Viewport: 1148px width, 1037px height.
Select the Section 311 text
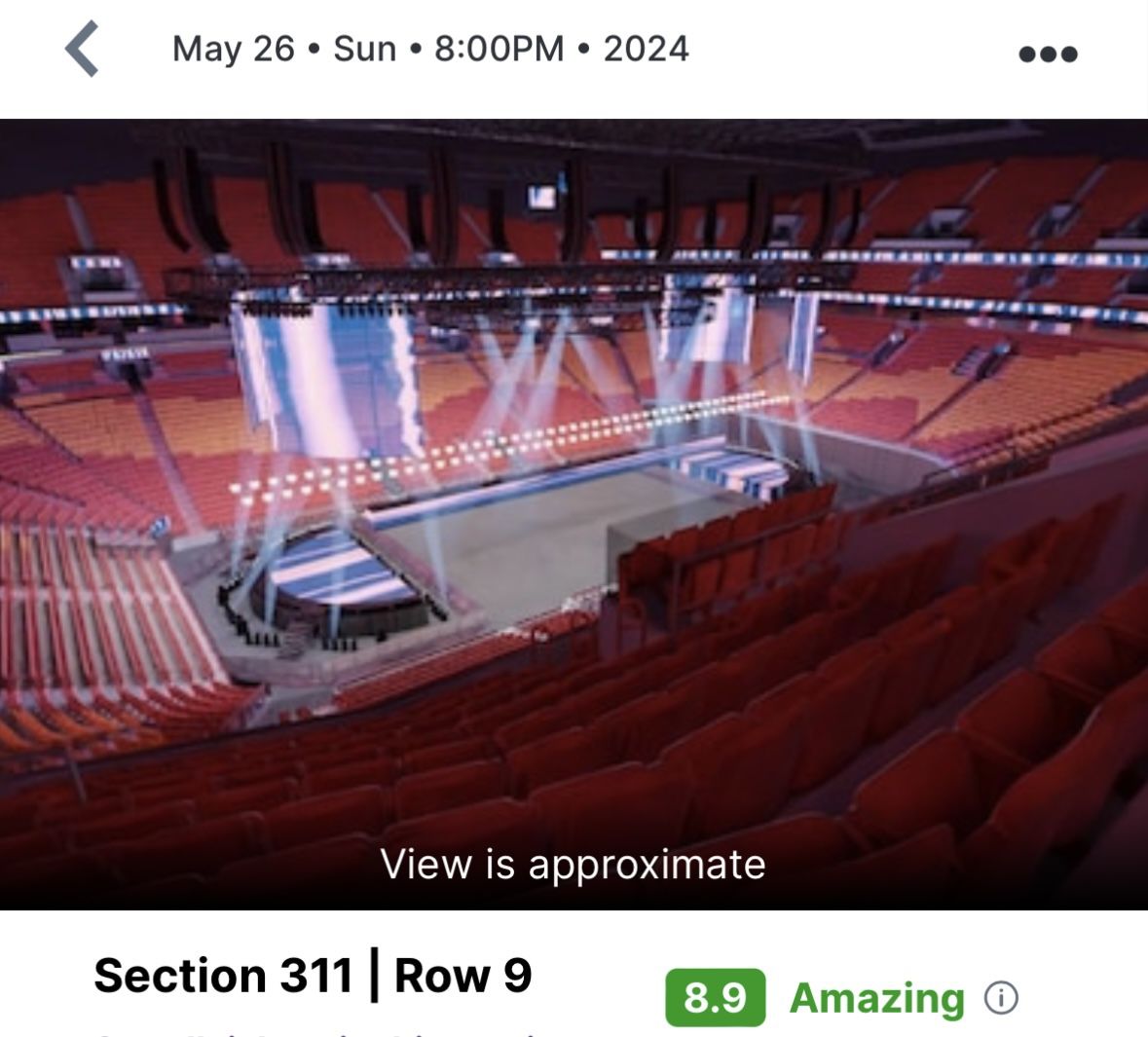click(x=223, y=975)
